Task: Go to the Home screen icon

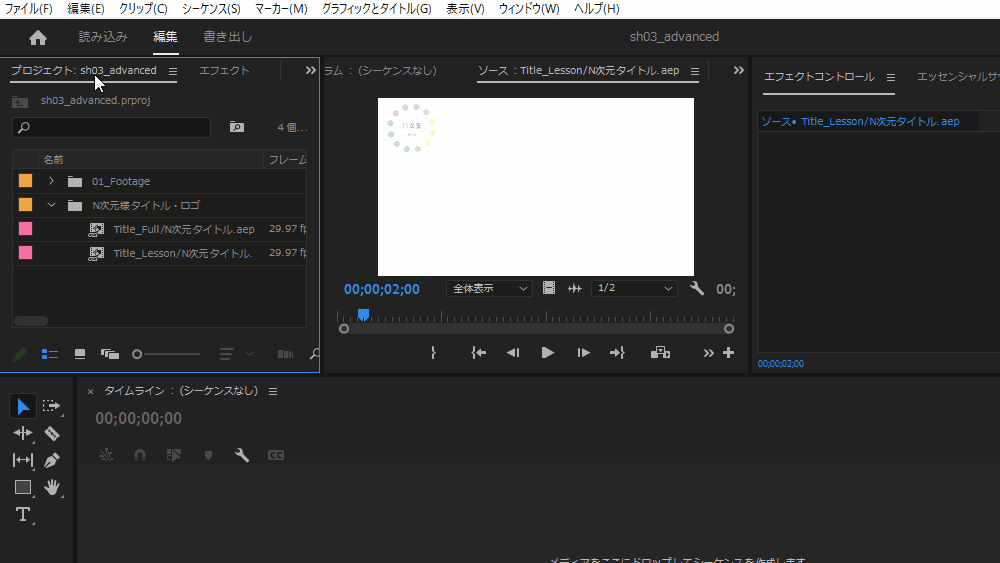Action: point(38,38)
